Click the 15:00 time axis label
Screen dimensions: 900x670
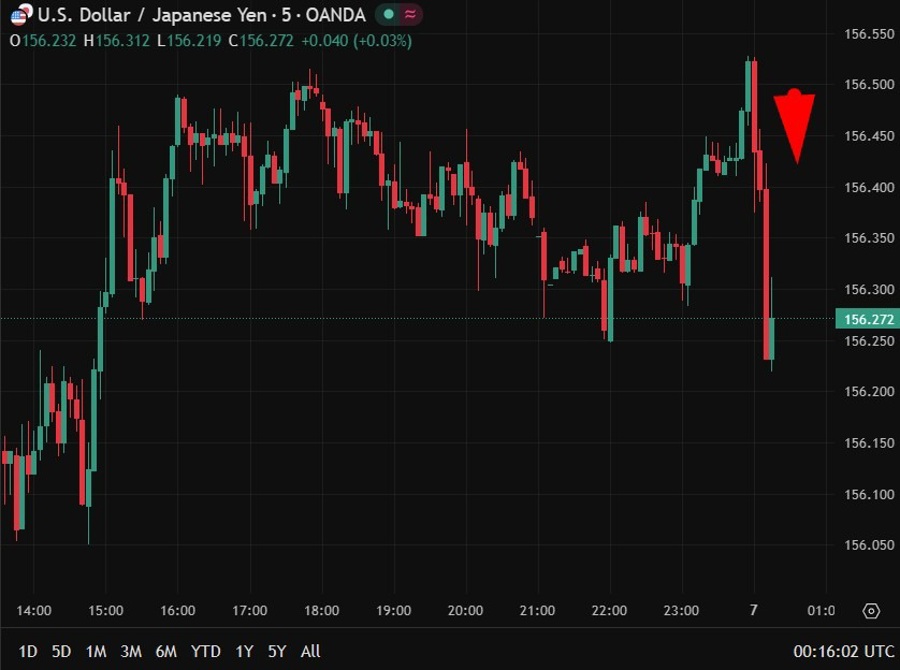tap(106, 610)
